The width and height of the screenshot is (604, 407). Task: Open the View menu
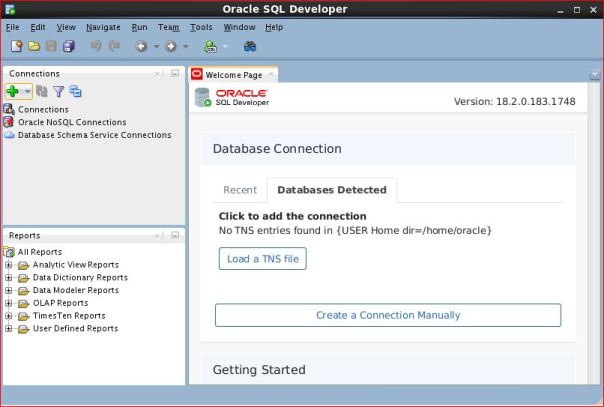click(66, 27)
